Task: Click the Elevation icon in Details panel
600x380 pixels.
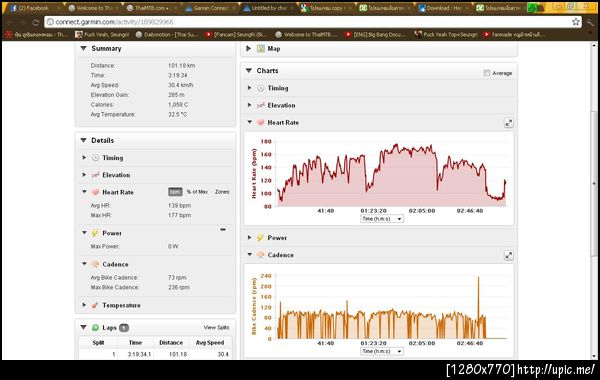Action: 95,175
